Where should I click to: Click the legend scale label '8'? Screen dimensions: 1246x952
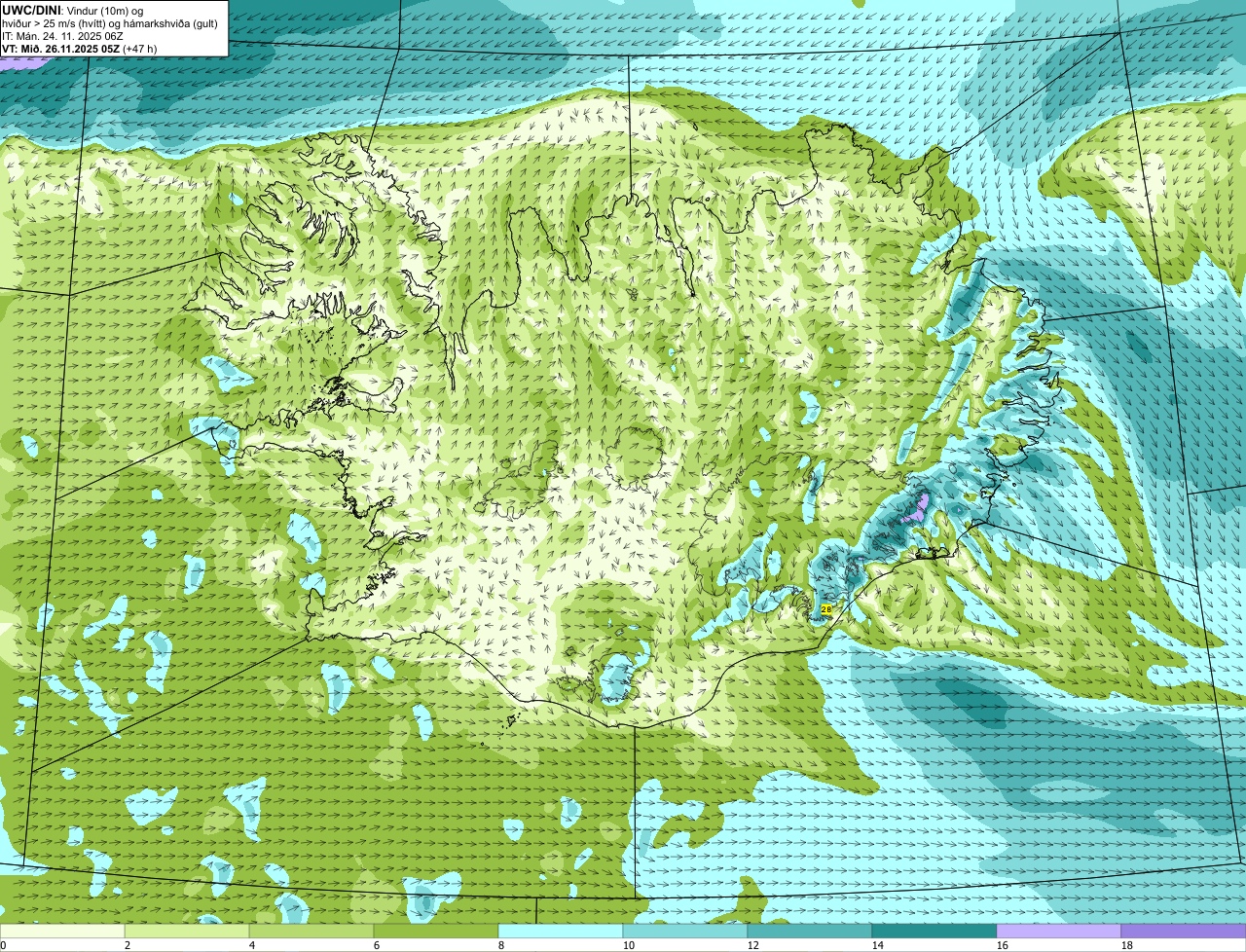(x=501, y=945)
